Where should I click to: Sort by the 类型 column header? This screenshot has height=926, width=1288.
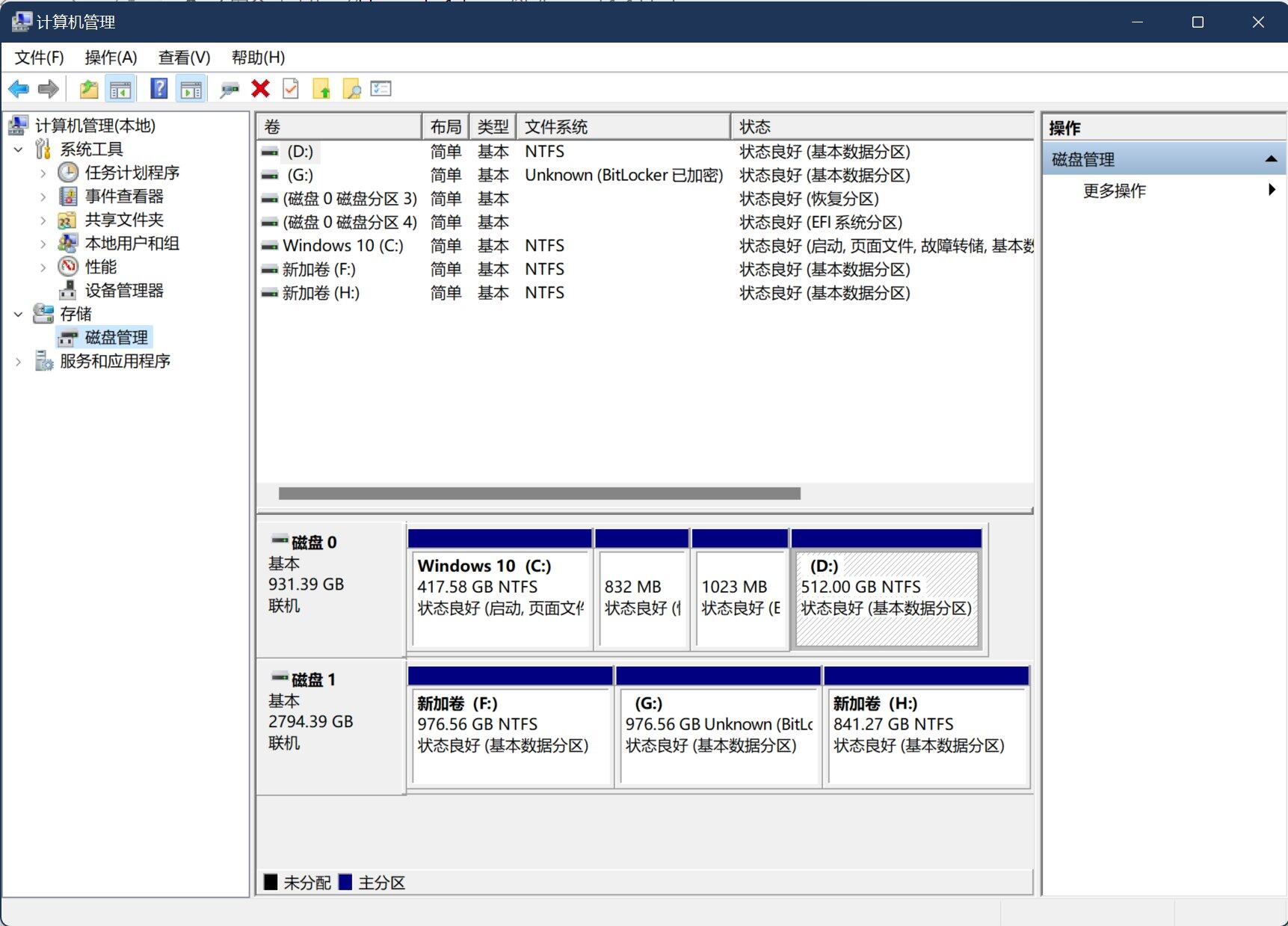coord(493,127)
